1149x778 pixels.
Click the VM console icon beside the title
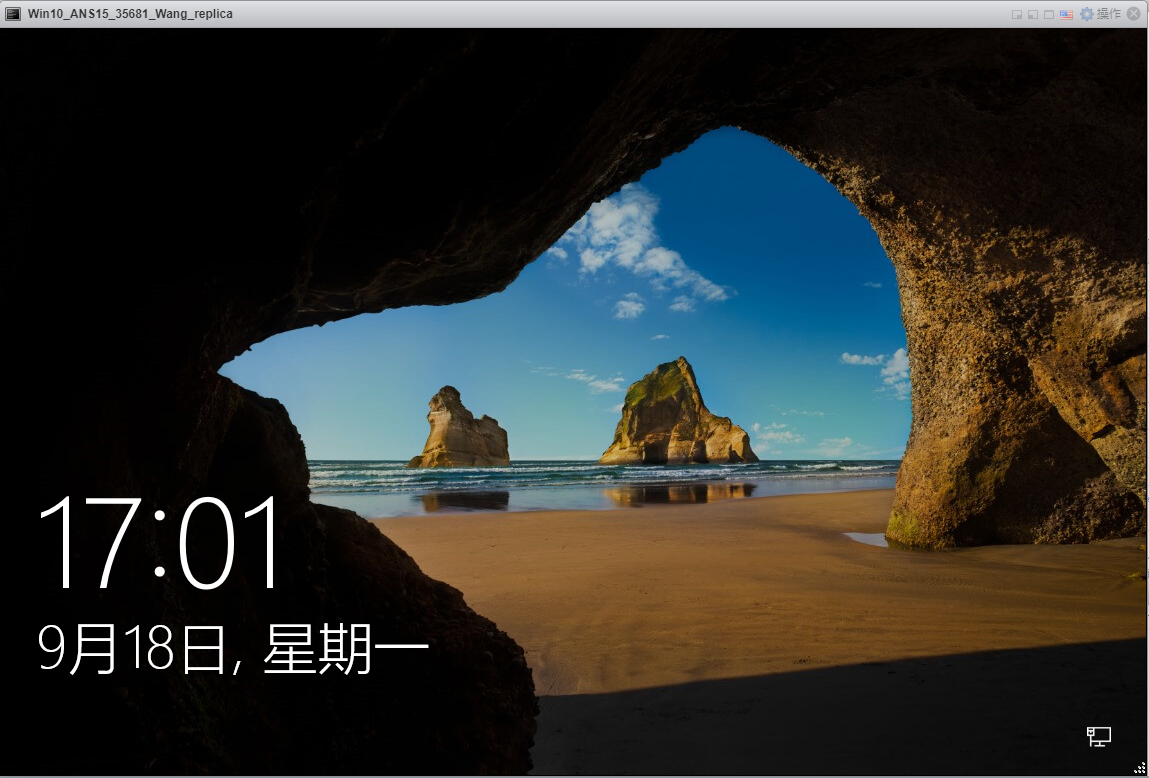pyautogui.click(x=12, y=14)
